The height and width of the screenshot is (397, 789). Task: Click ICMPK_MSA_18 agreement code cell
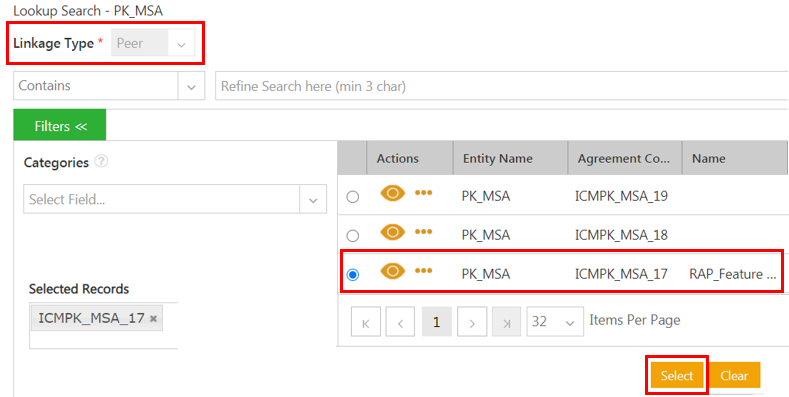[x=621, y=235]
